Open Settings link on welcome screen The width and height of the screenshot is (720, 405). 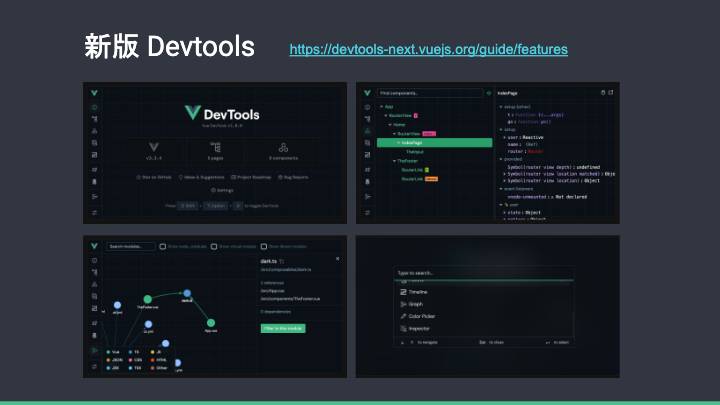[x=222, y=190]
